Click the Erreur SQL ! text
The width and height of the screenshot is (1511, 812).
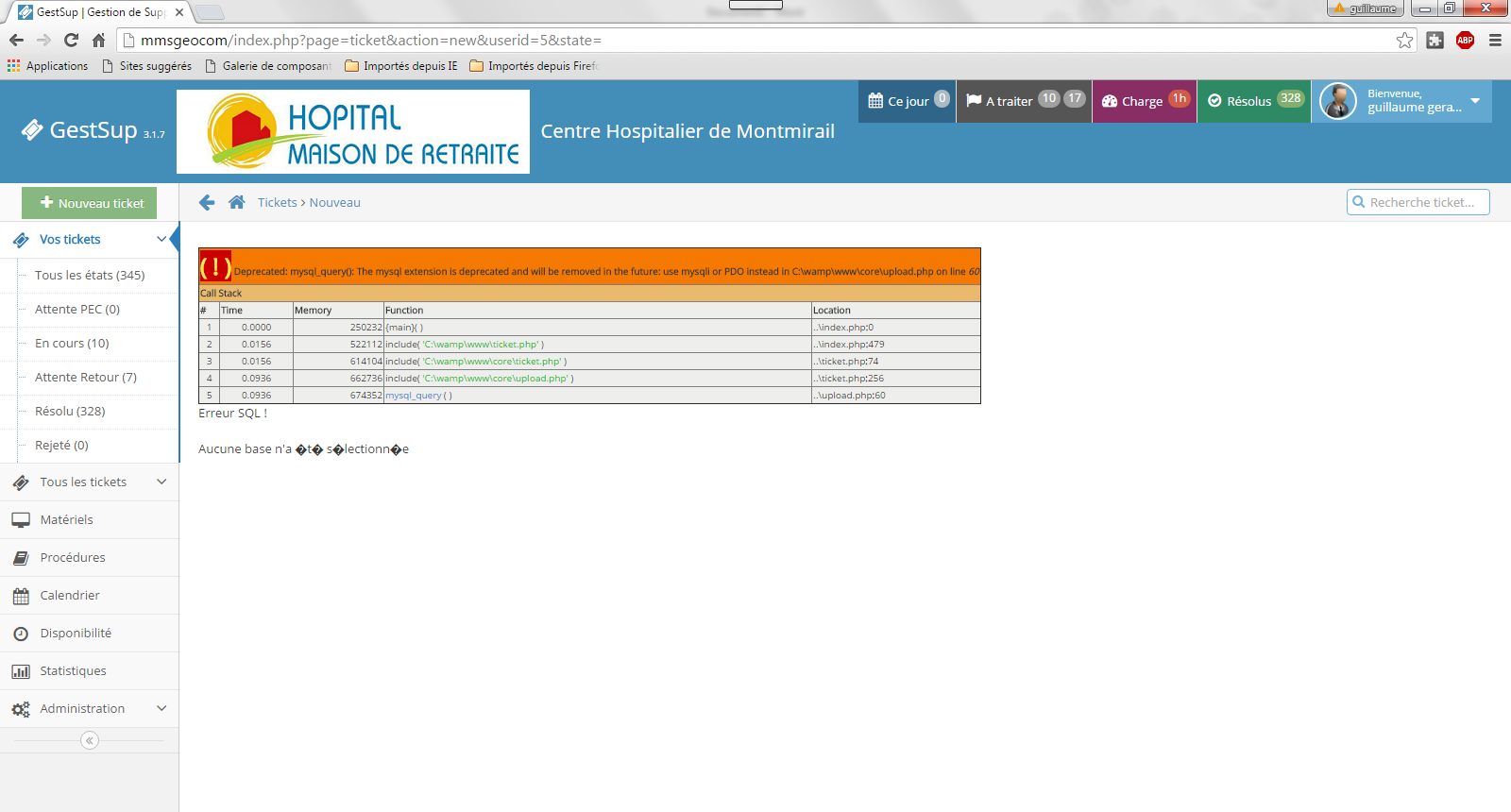232,413
